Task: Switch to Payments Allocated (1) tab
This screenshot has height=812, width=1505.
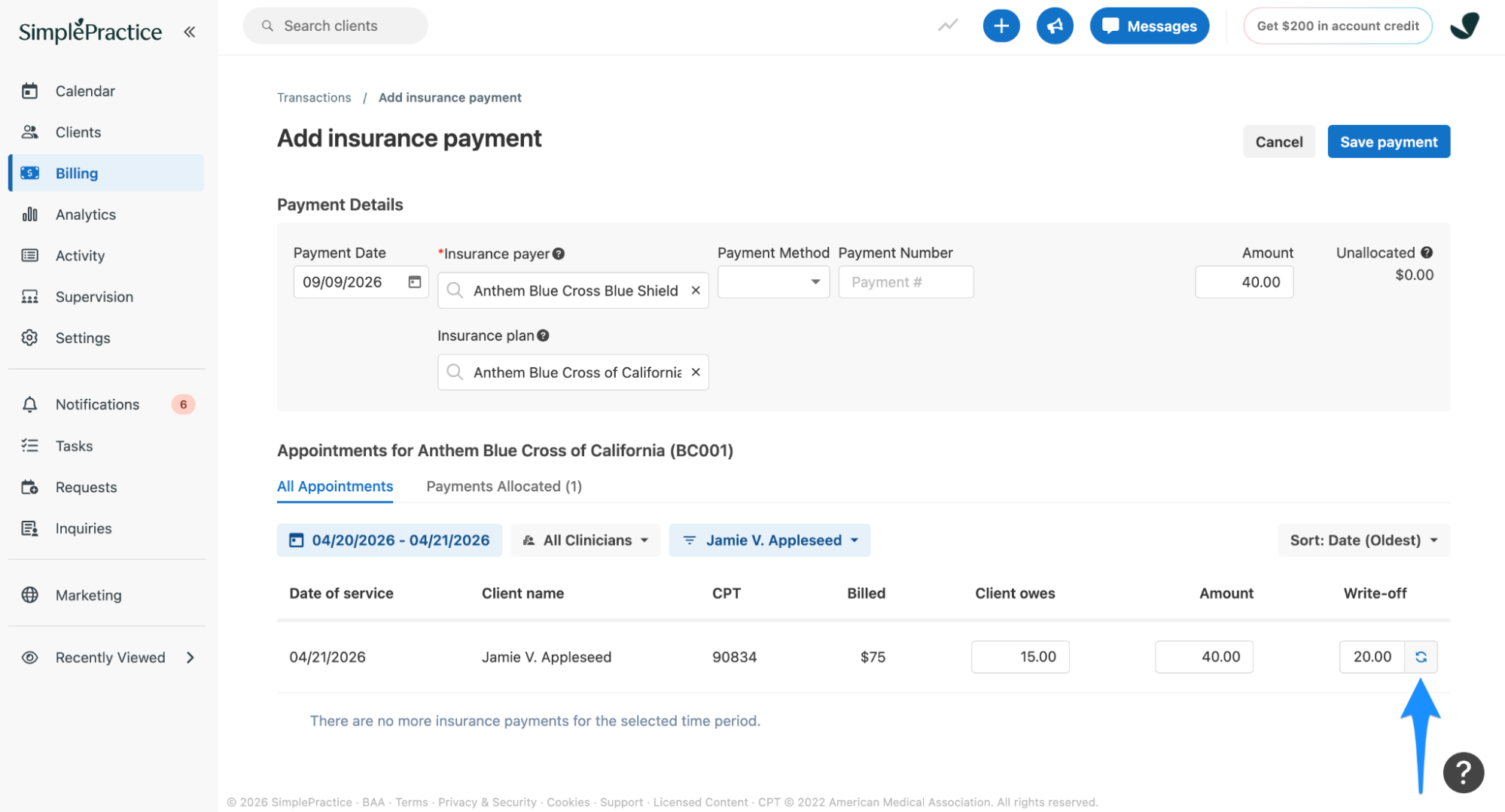Action: [x=504, y=486]
